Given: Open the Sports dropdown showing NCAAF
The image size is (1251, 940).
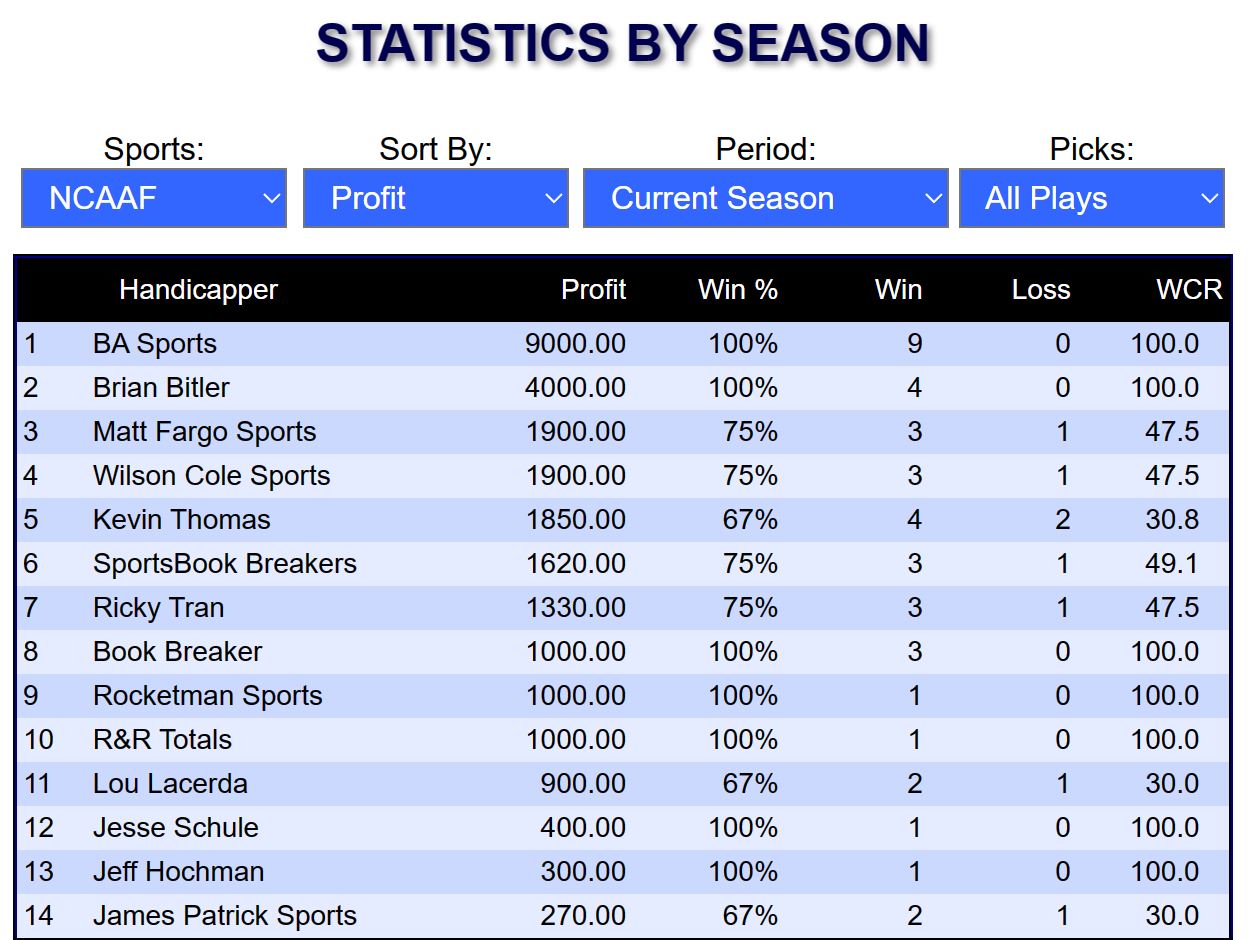Looking at the screenshot, I should [x=154, y=198].
